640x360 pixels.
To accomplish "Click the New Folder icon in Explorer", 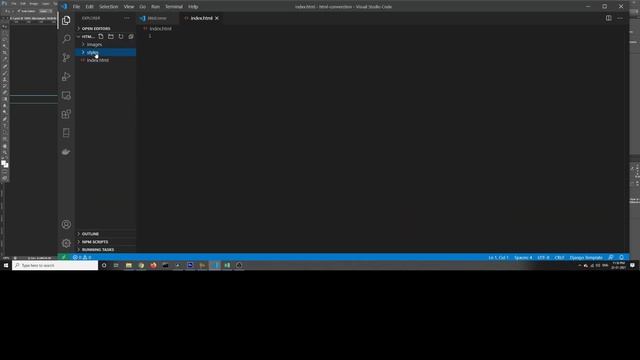I will (x=111, y=36).
